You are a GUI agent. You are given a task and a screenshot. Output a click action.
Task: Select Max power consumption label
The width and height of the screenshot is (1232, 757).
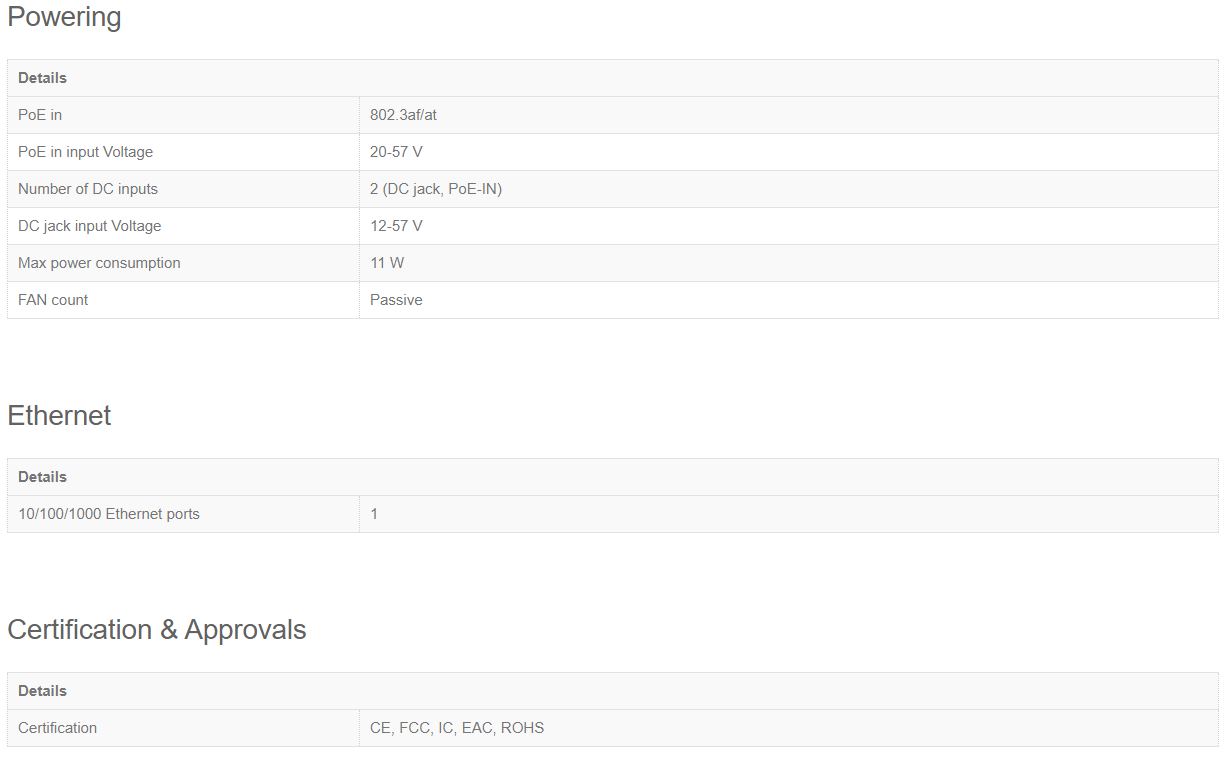pos(99,263)
